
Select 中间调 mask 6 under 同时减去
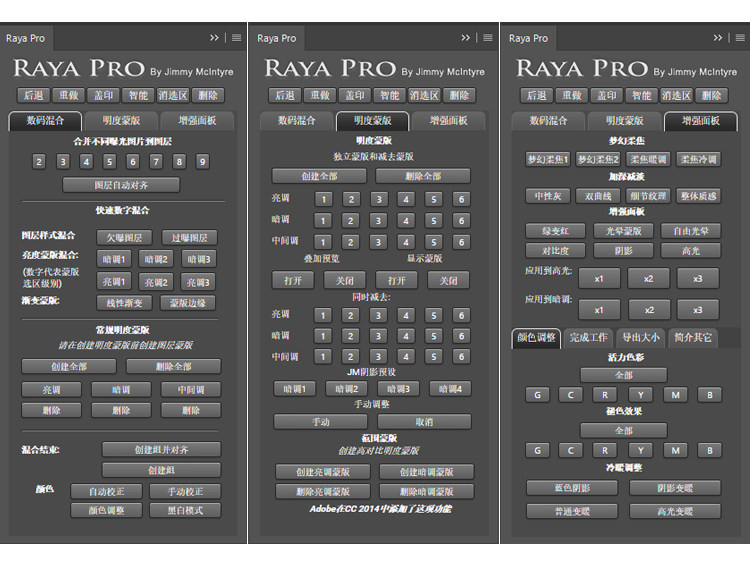(462, 356)
